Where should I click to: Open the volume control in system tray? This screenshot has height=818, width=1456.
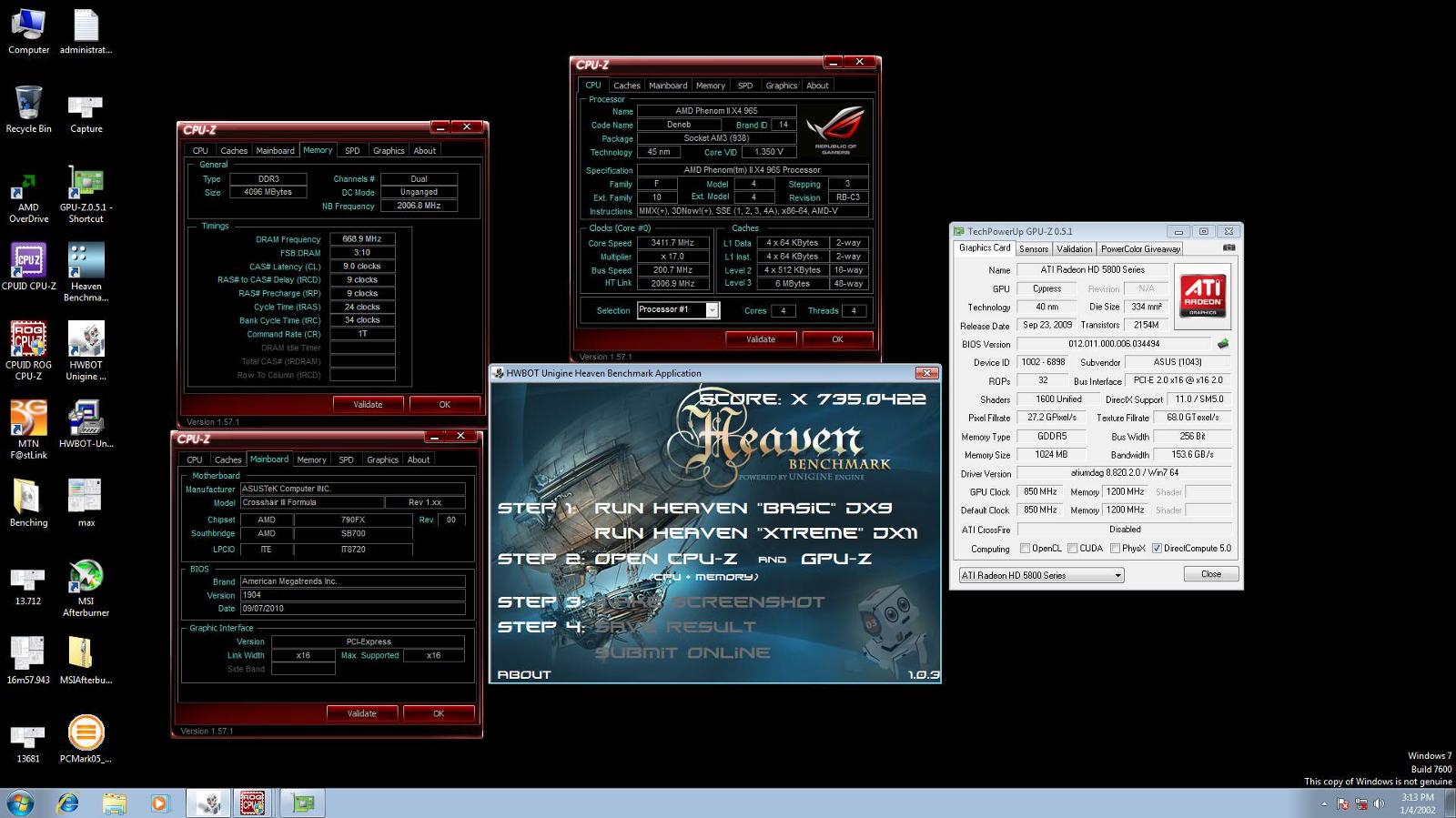point(1379,803)
